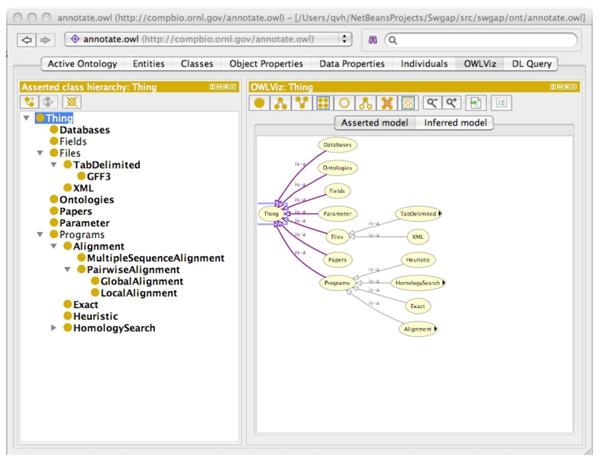Click the add subclass icon in class hierarchy
Screen dimensions: 600x463
point(29,103)
